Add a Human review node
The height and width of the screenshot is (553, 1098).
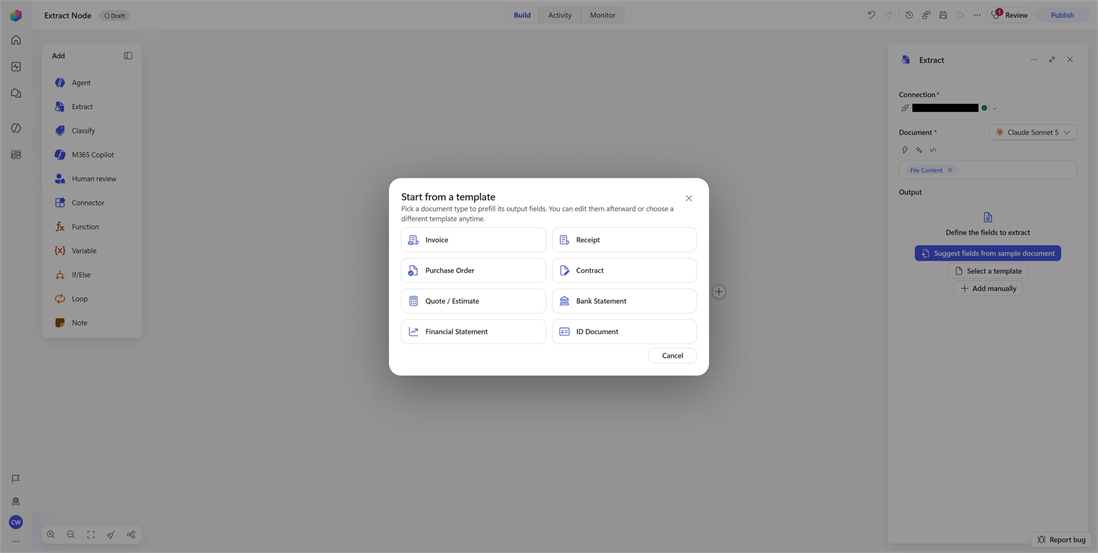[x=92, y=178]
